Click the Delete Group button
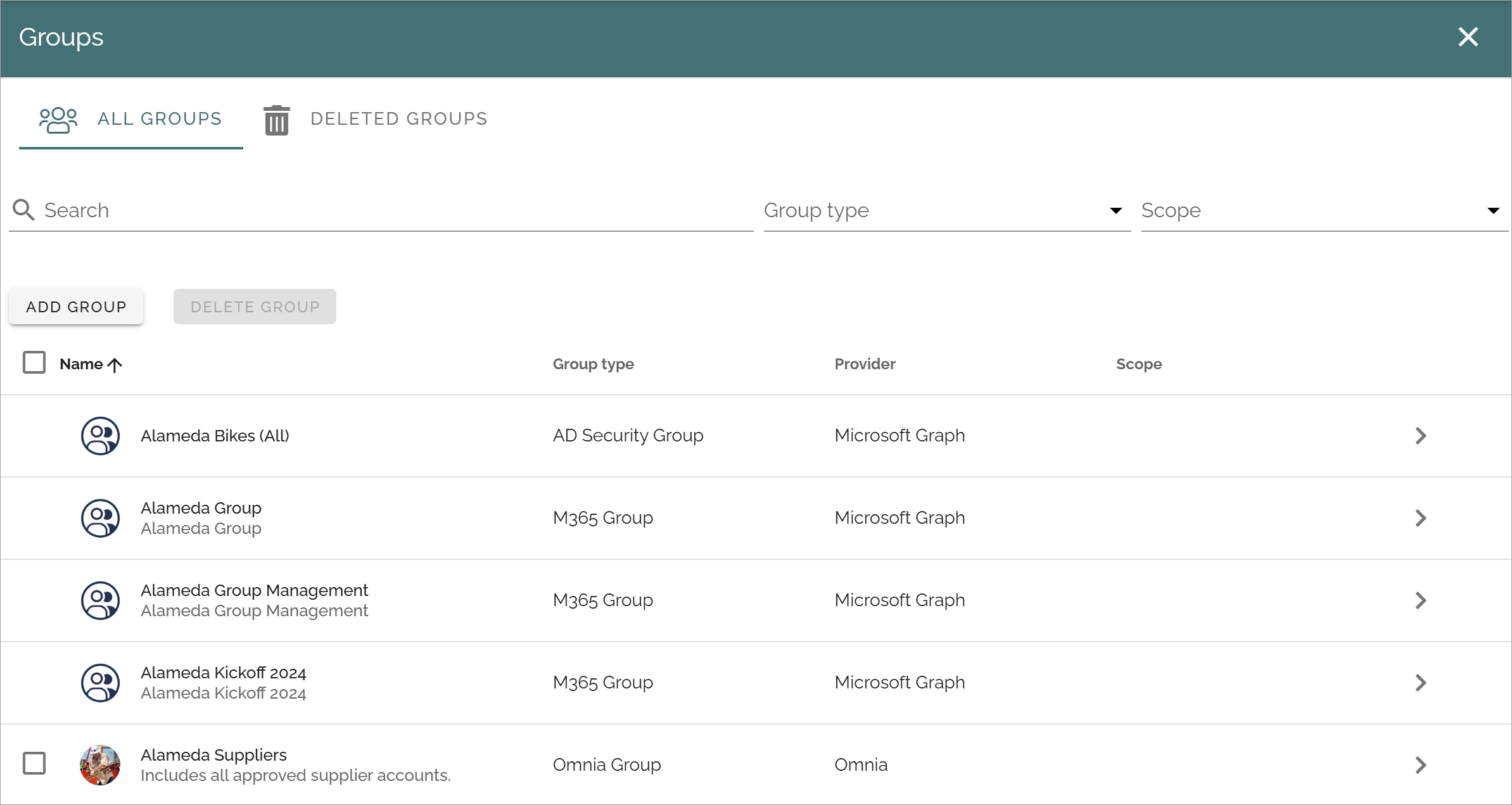The height and width of the screenshot is (805, 1512). (255, 307)
